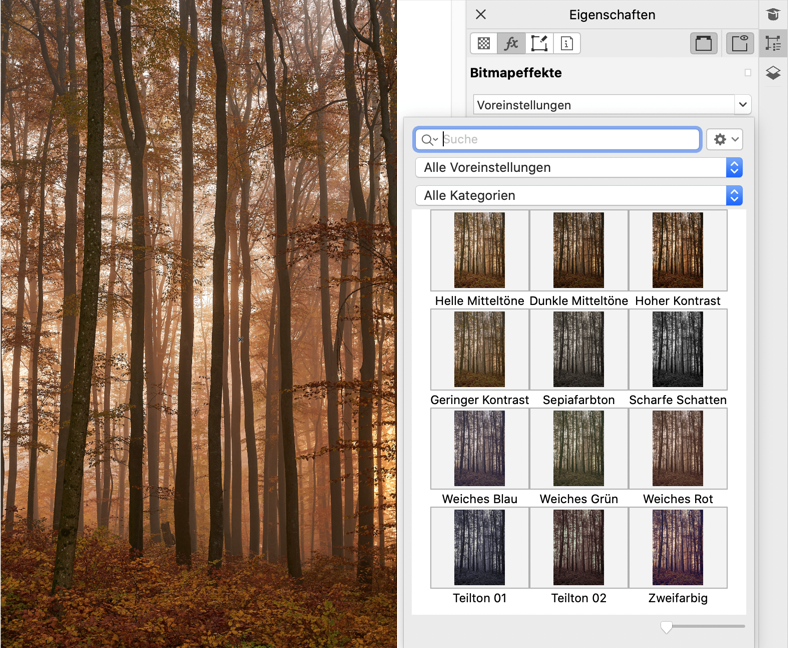Open the bitmap transparency properties tab
Image resolution: width=788 pixels, height=648 pixels.
pos(484,44)
